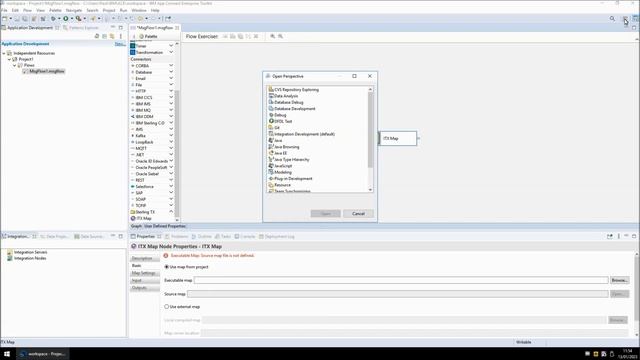Select Integration Nodes in the tree

[x=30, y=258]
